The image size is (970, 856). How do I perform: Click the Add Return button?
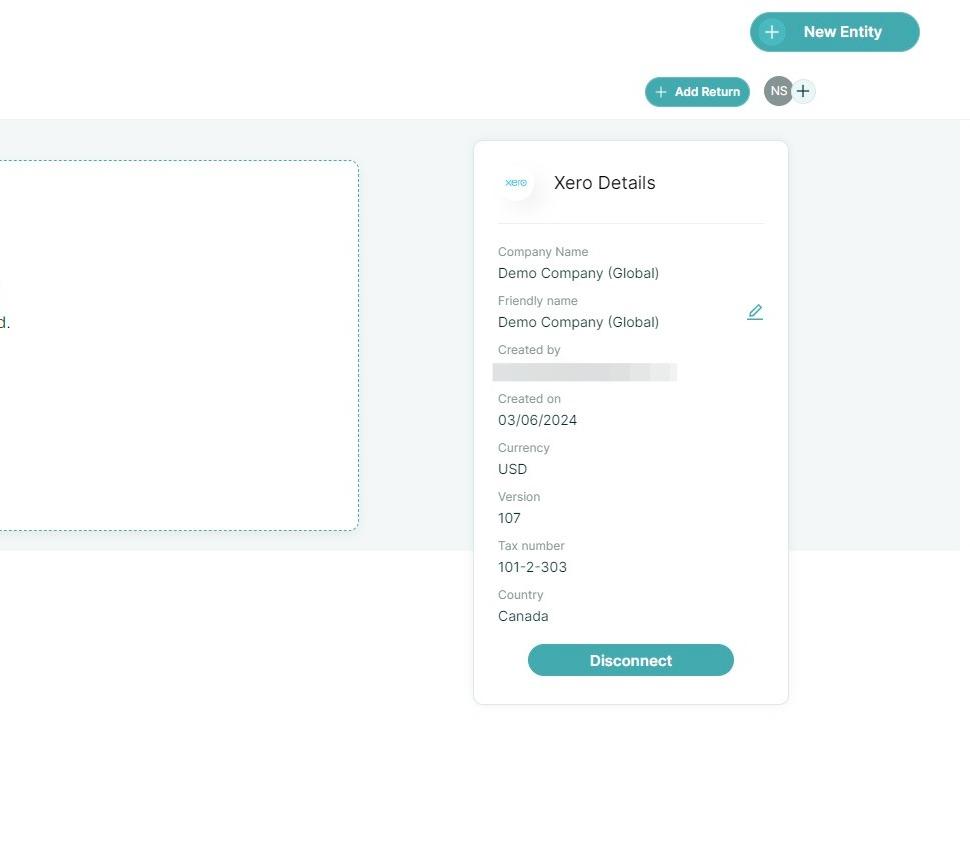coord(697,92)
